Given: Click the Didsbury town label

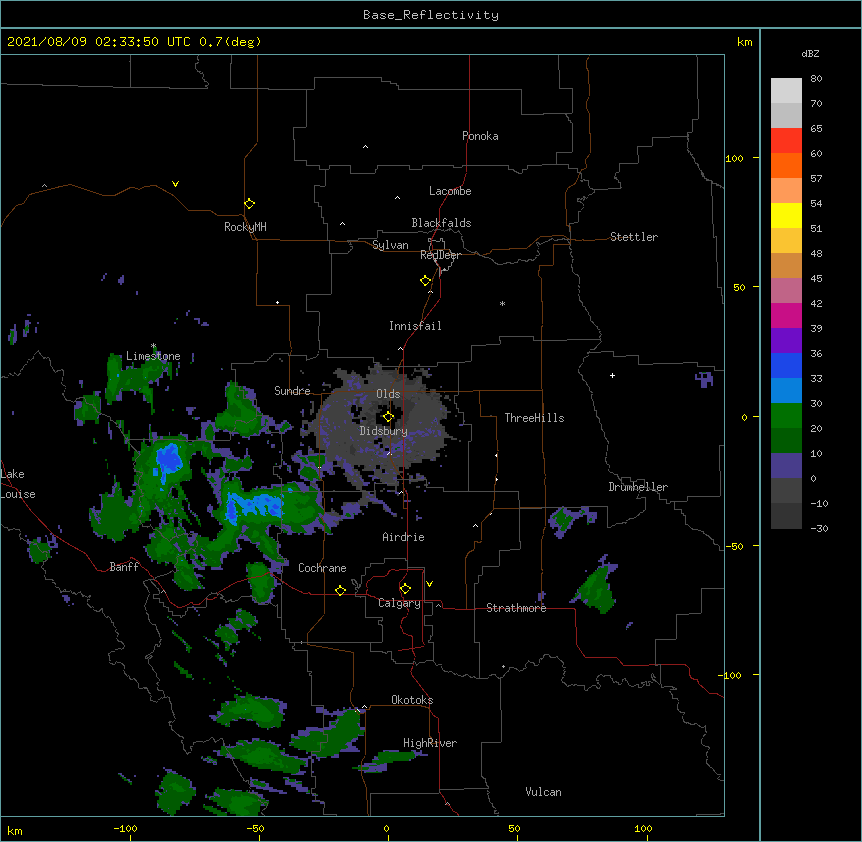Looking at the screenshot, I should coord(384,431).
